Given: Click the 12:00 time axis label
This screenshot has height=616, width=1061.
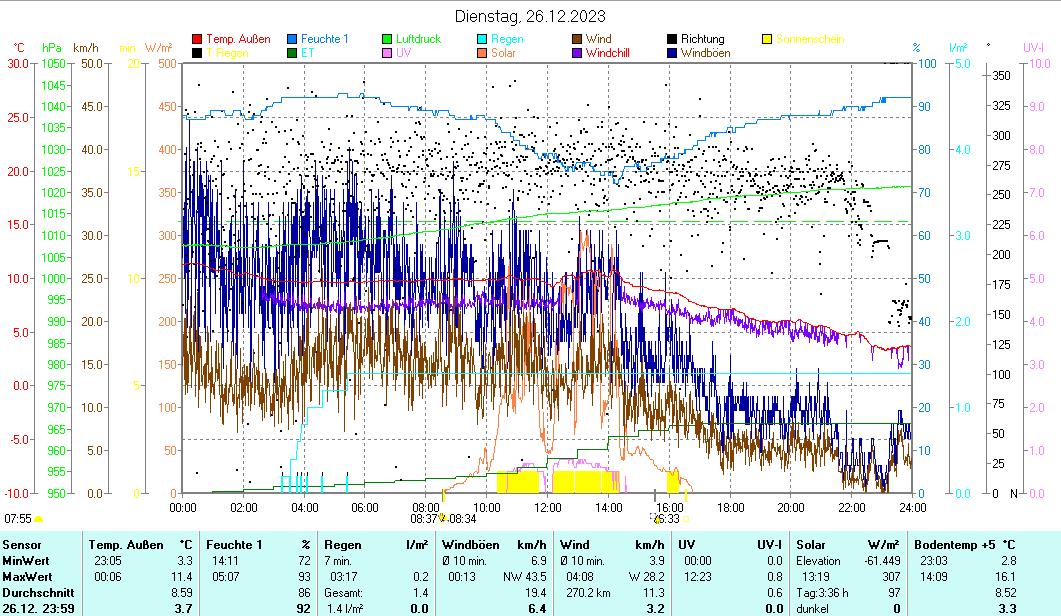Looking at the screenshot, I should coord(547,507).
